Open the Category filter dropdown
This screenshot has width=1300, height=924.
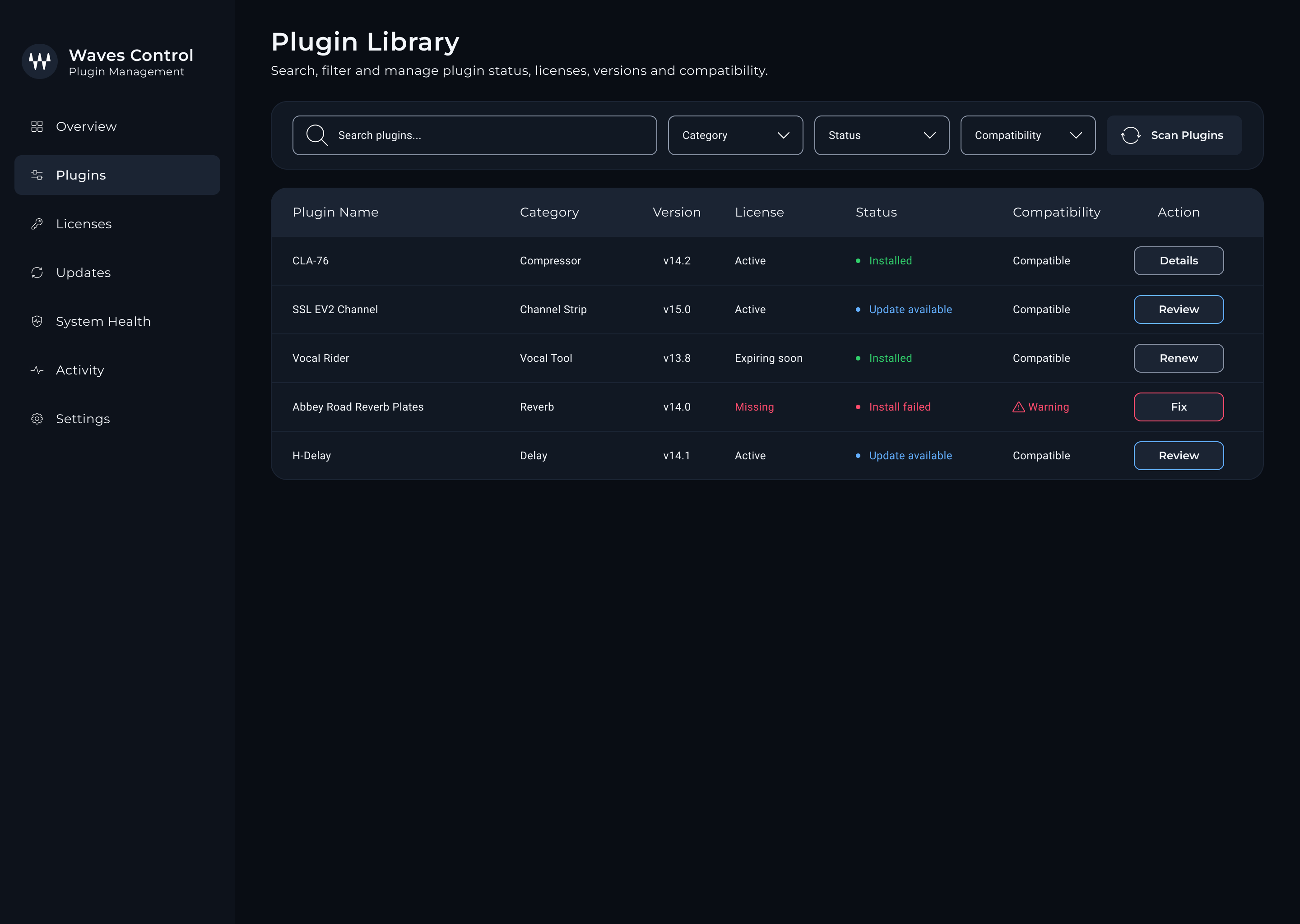(x=735, y=135)
